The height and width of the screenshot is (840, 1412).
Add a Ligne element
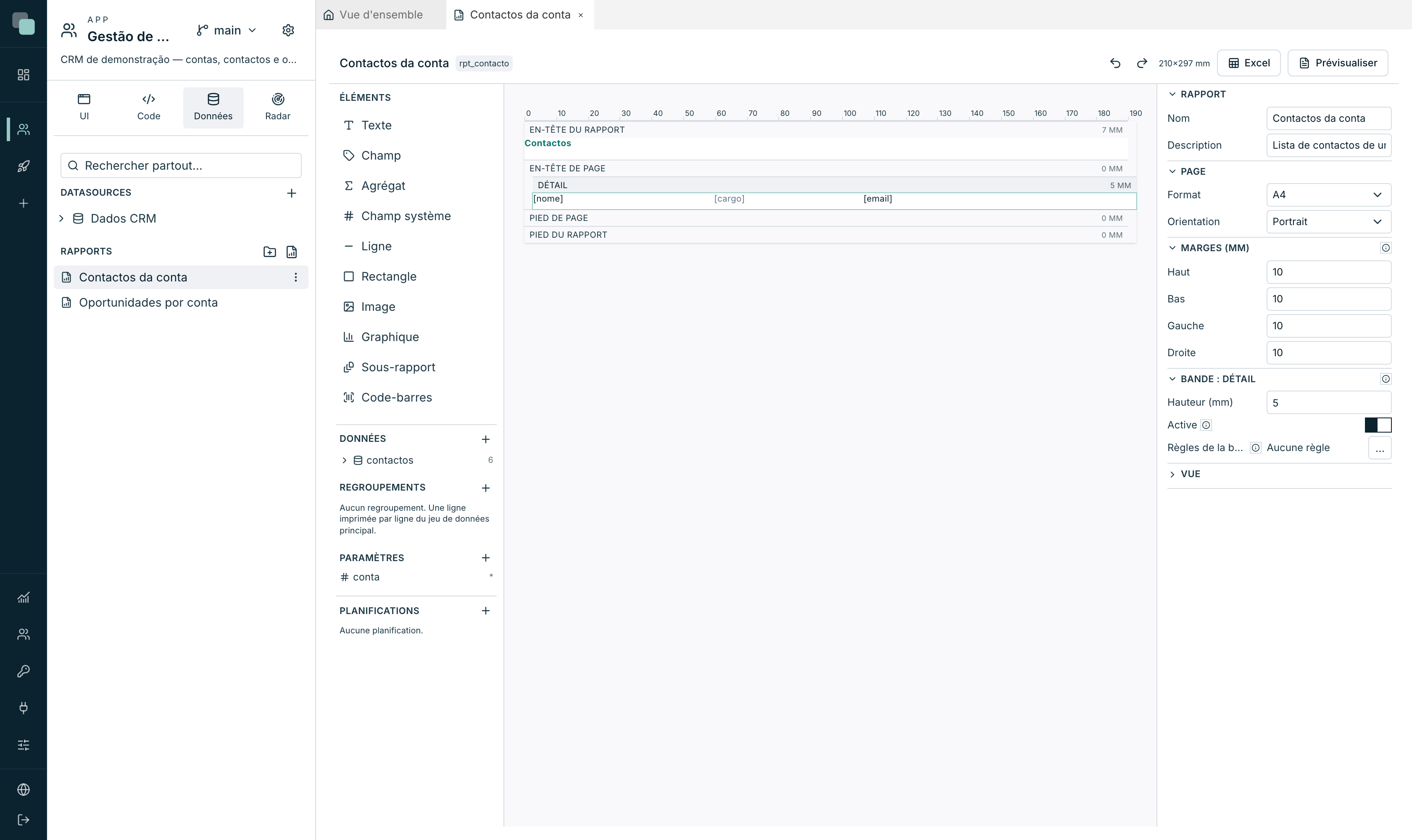[416, 246]
